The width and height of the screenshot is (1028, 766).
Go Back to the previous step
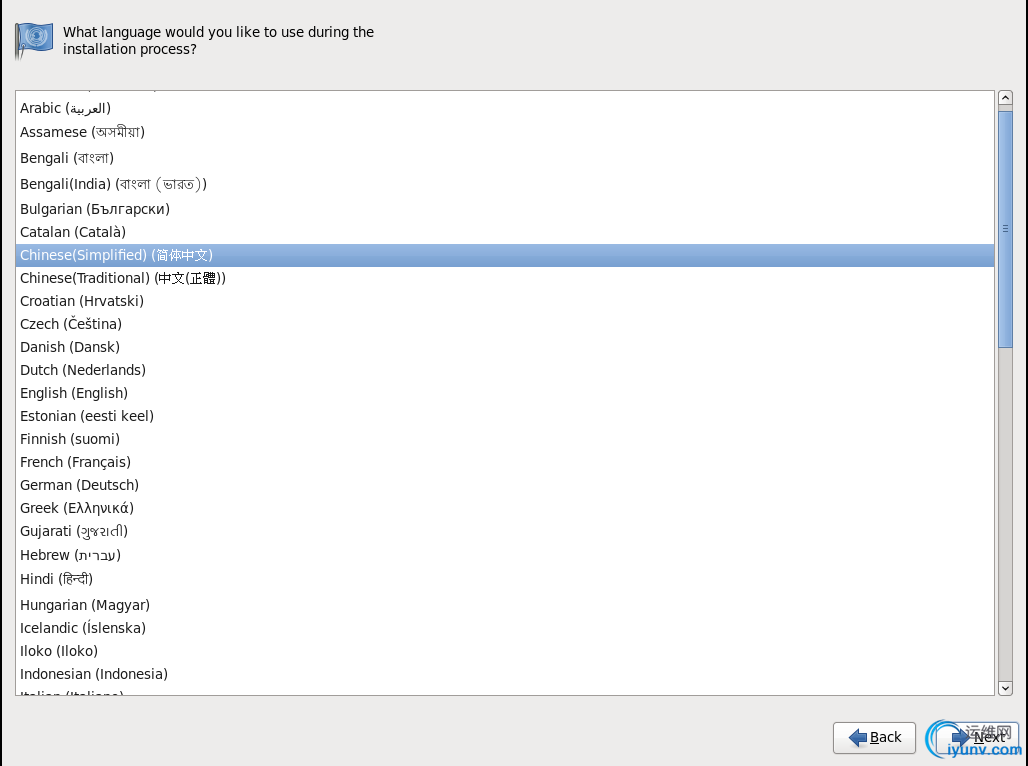click(874, 738)
